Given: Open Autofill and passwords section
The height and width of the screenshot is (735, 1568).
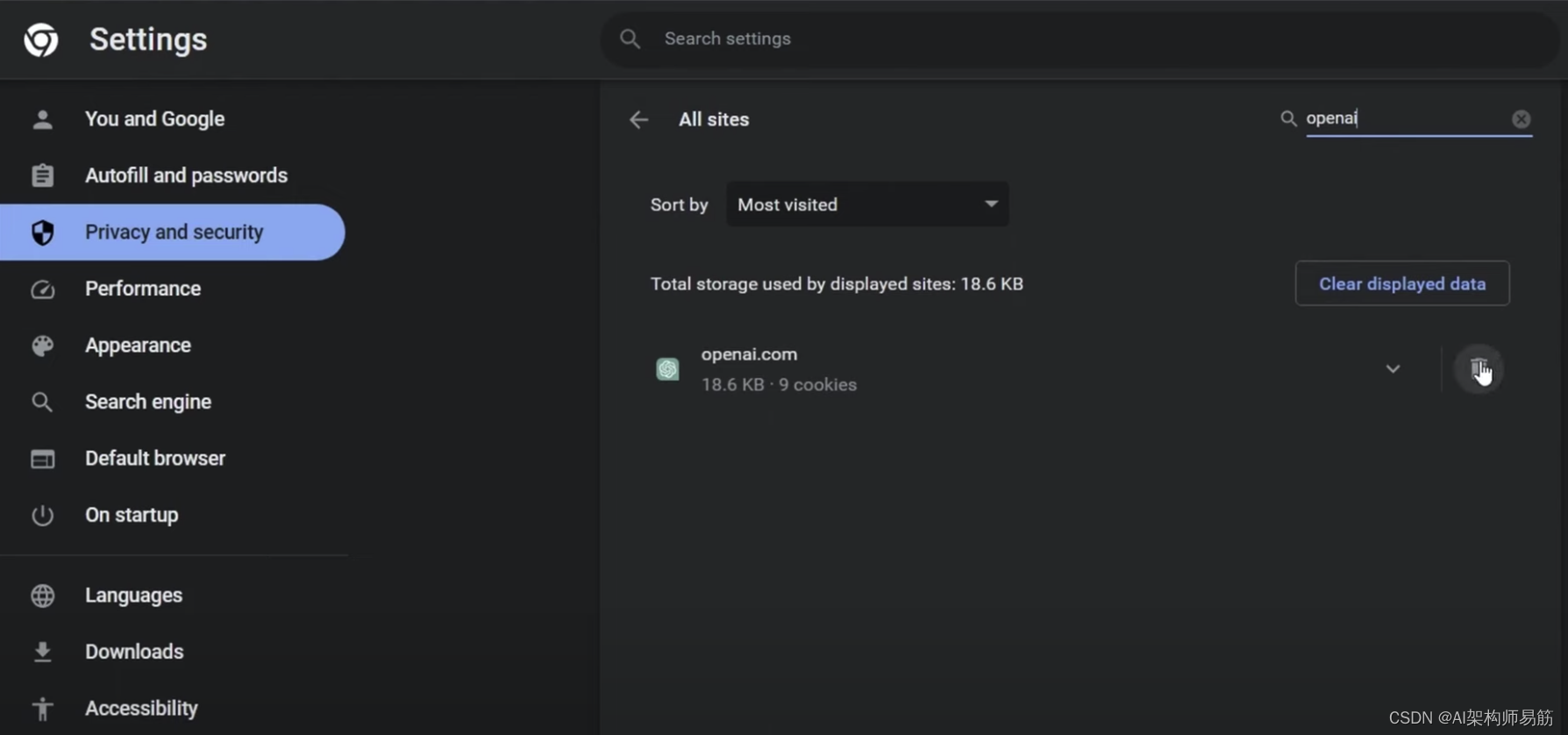Looking at the screenshot, I should click(x=186, y=175).
